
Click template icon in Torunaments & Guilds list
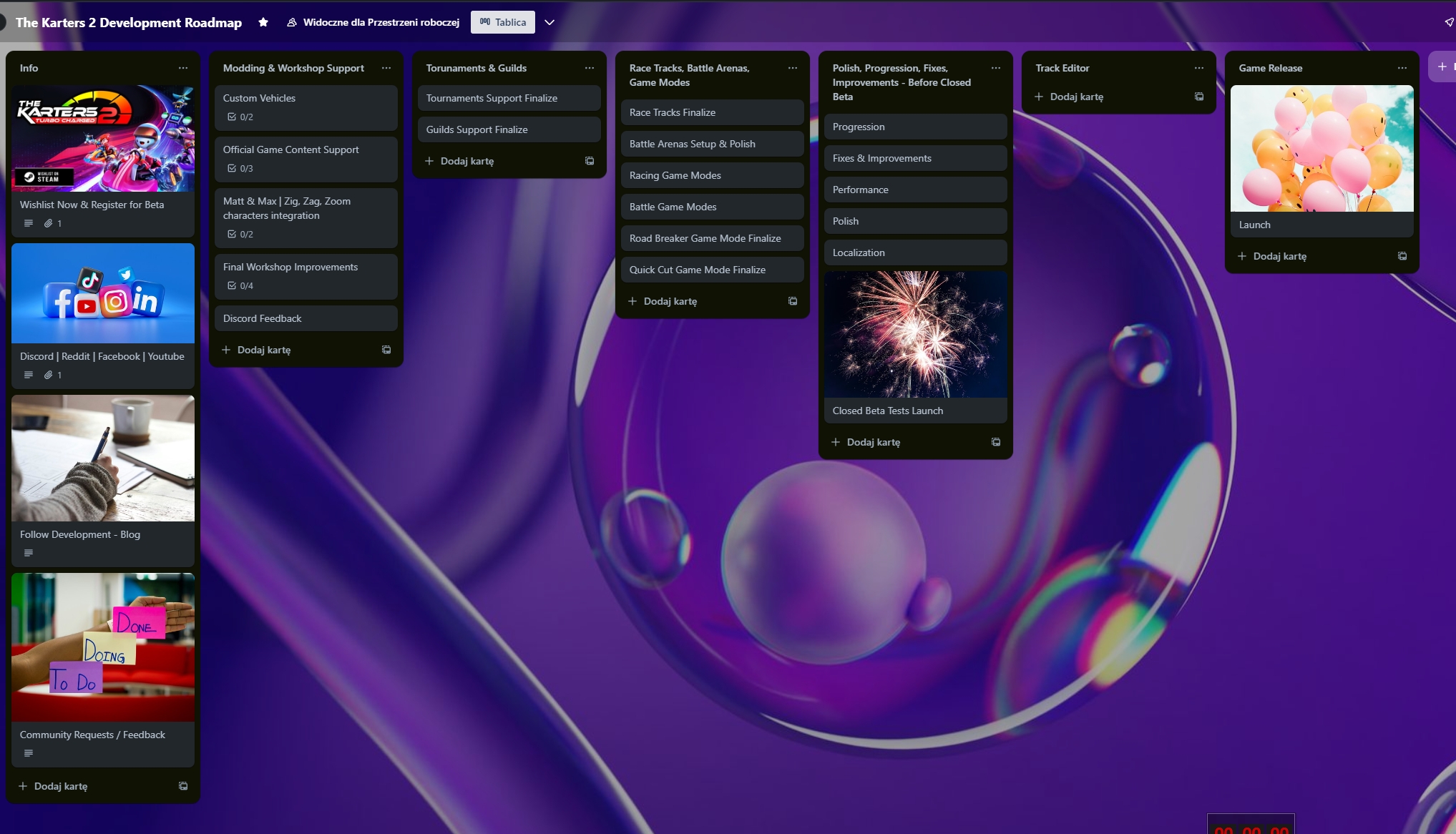click(x=590, y=161)
